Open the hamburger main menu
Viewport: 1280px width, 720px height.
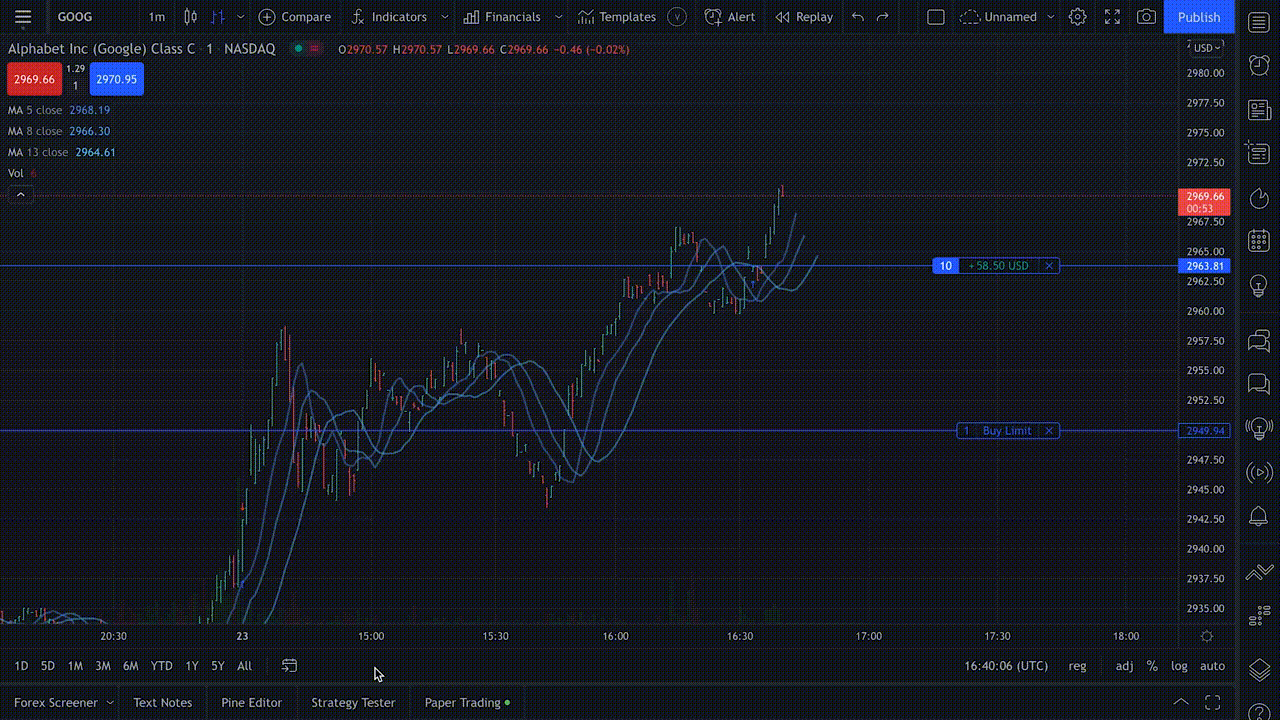tap(23, 17)
